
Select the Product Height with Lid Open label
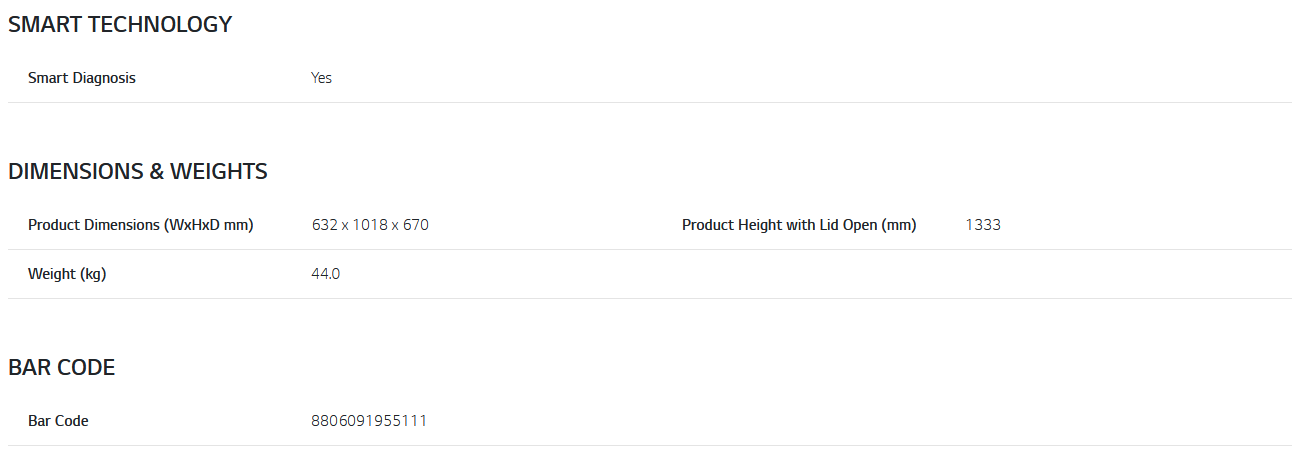[798, 225]
